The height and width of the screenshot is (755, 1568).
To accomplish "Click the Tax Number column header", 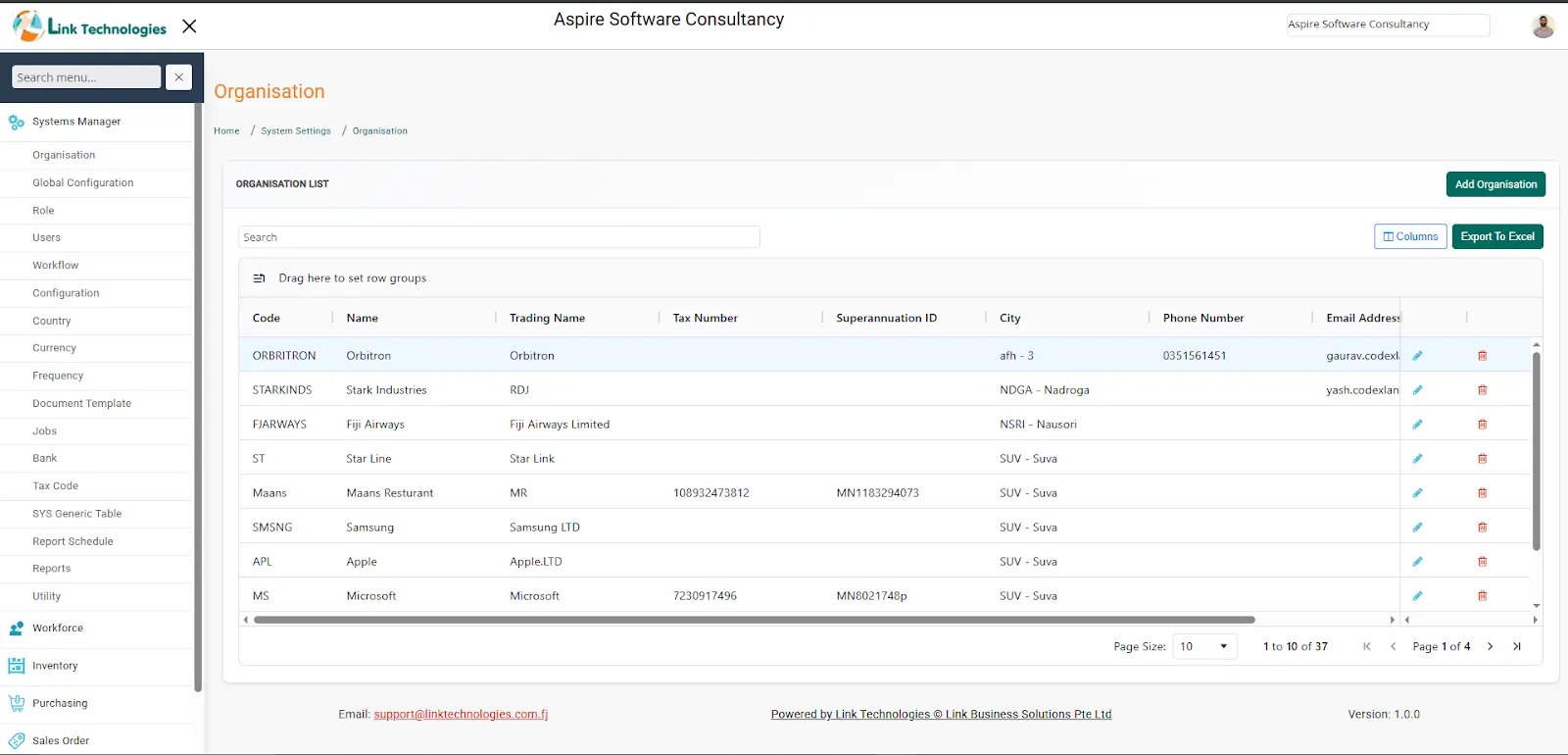I will click(x=705, y=318).
